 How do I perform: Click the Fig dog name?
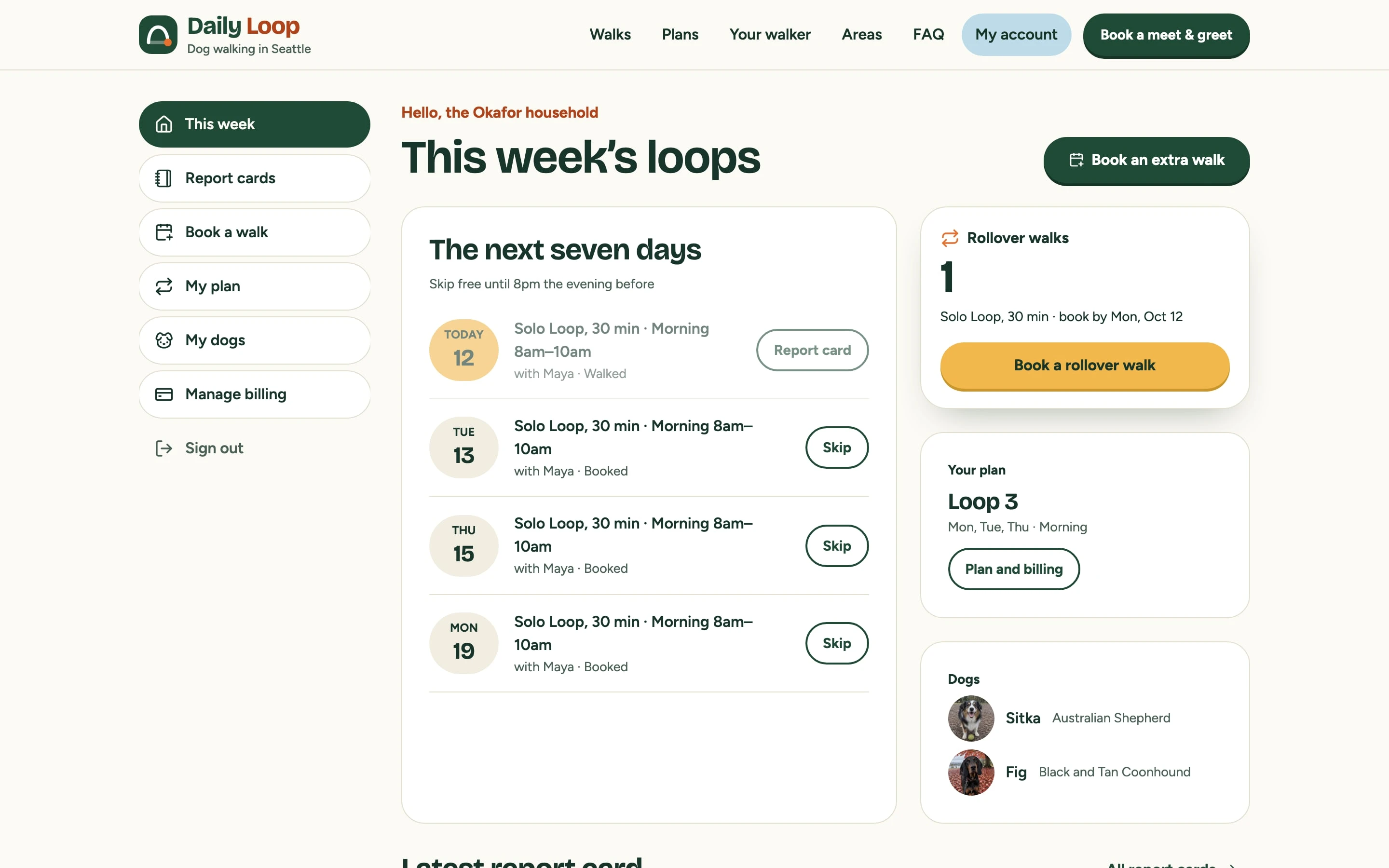coord(1016,772)
